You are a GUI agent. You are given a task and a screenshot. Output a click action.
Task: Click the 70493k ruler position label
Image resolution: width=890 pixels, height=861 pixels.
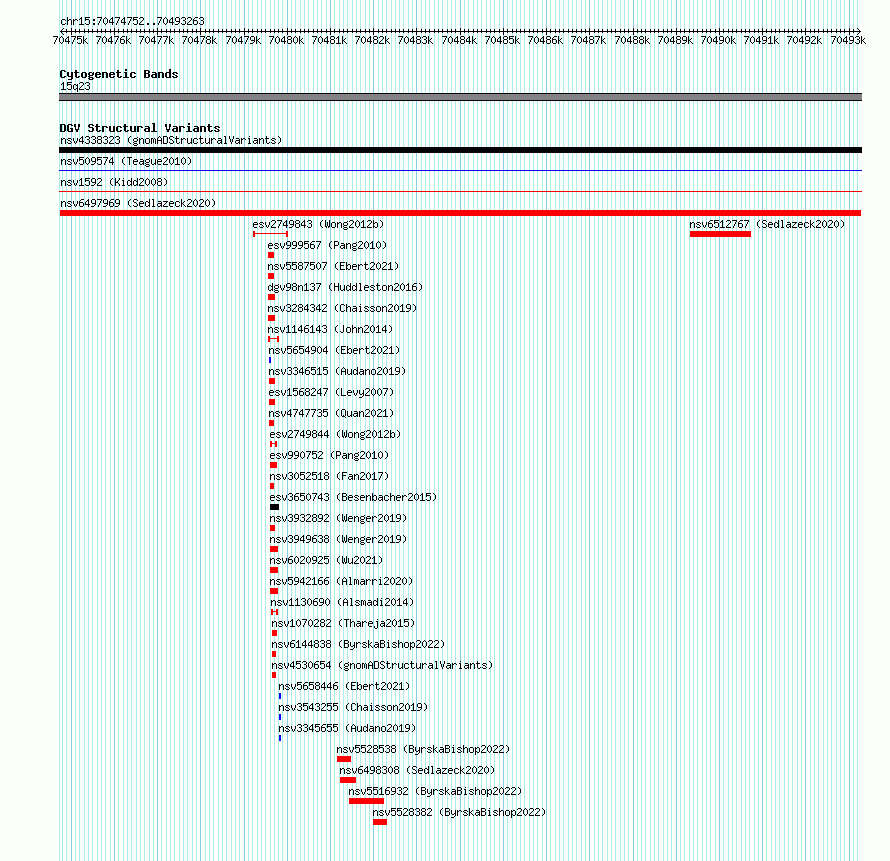pyautogui.click(x=848, y=40)
